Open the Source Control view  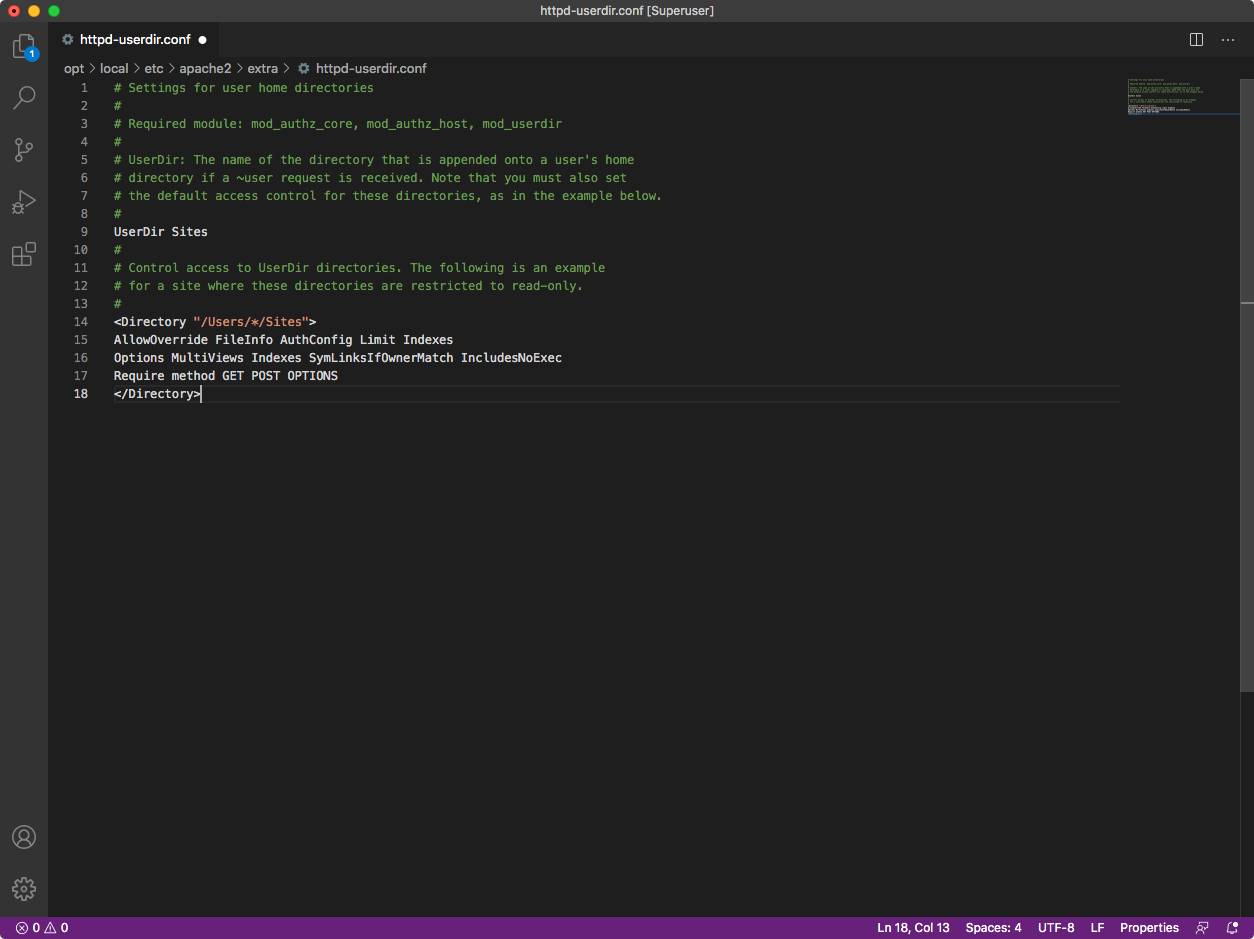point(23,150)
